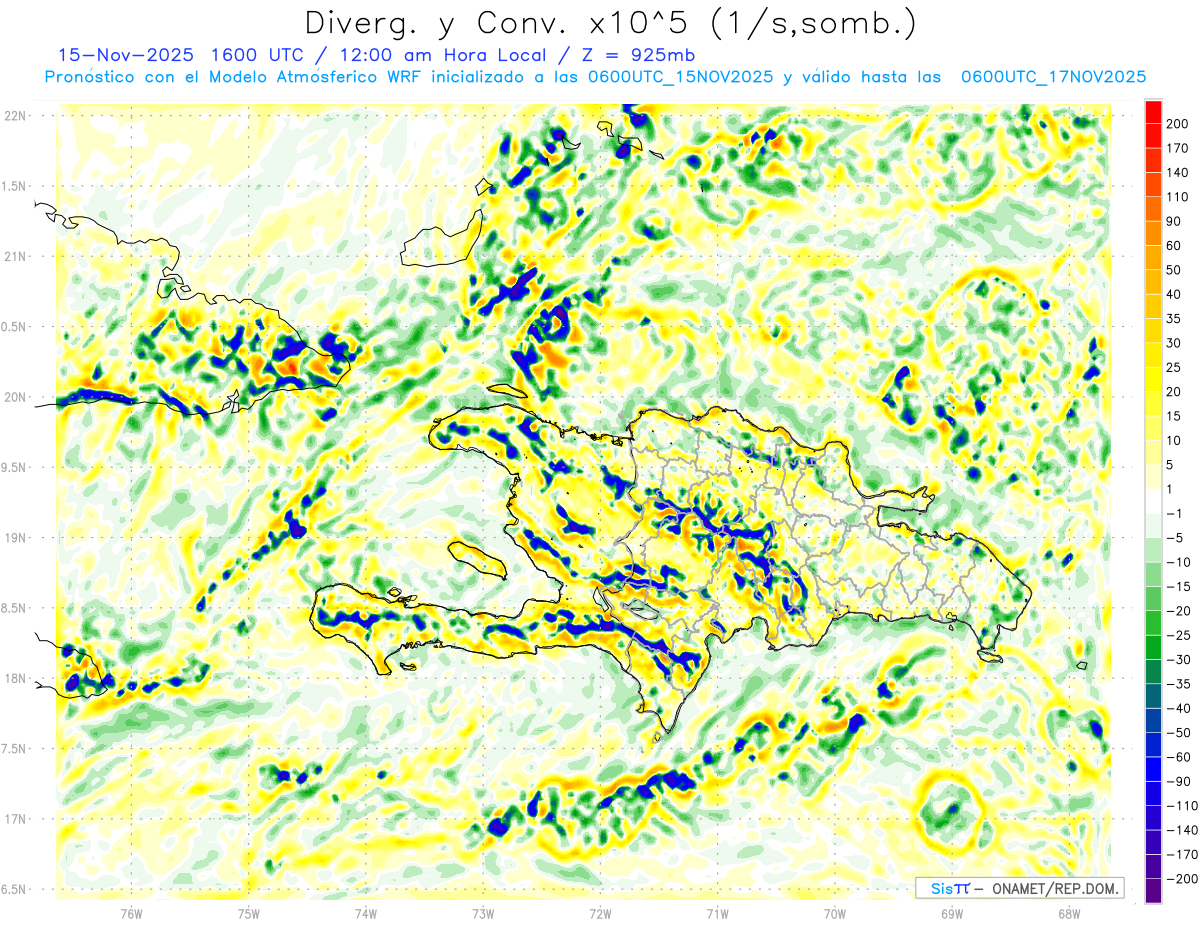This screenshot has width=1200, height=927.
Task: Click the '22N' latitude label
Action: pos(14,116)
